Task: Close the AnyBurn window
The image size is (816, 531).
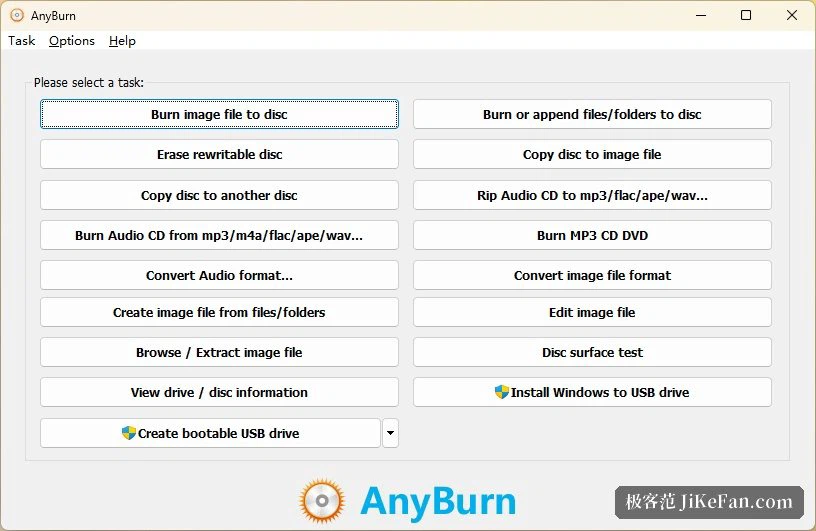Action: (792, 15)
